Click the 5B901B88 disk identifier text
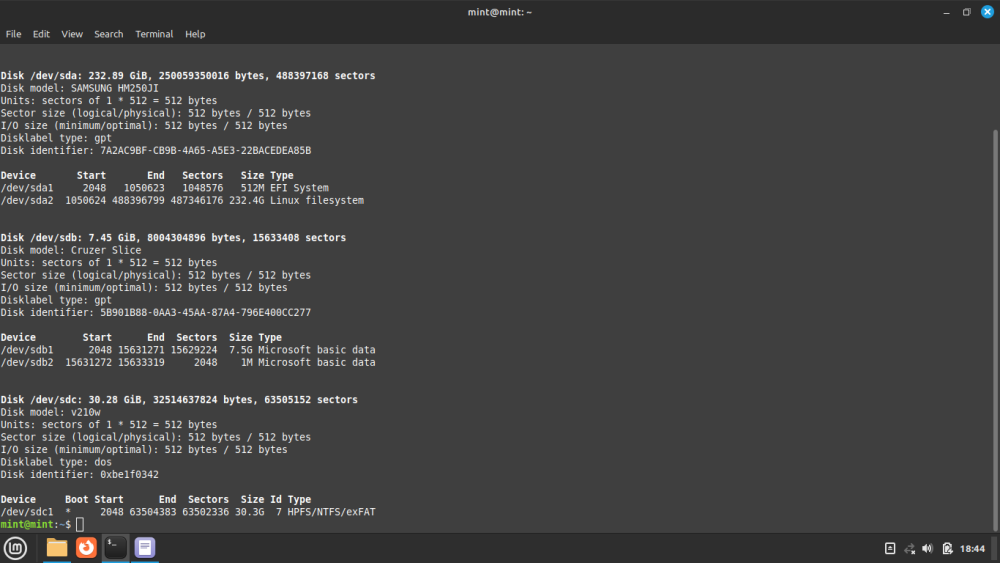This screenshot has height=563, width=1000. (x=205, y=312)
